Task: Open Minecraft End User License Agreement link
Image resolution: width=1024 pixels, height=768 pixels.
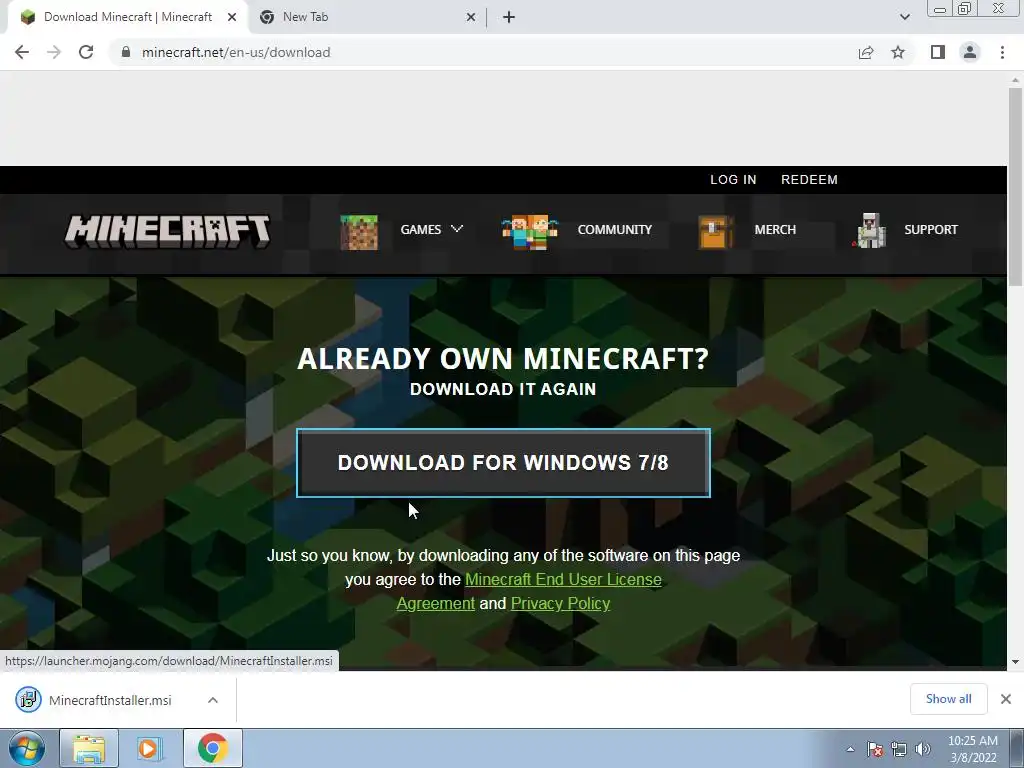Action: pyautogui.click(x=563, y=579)
